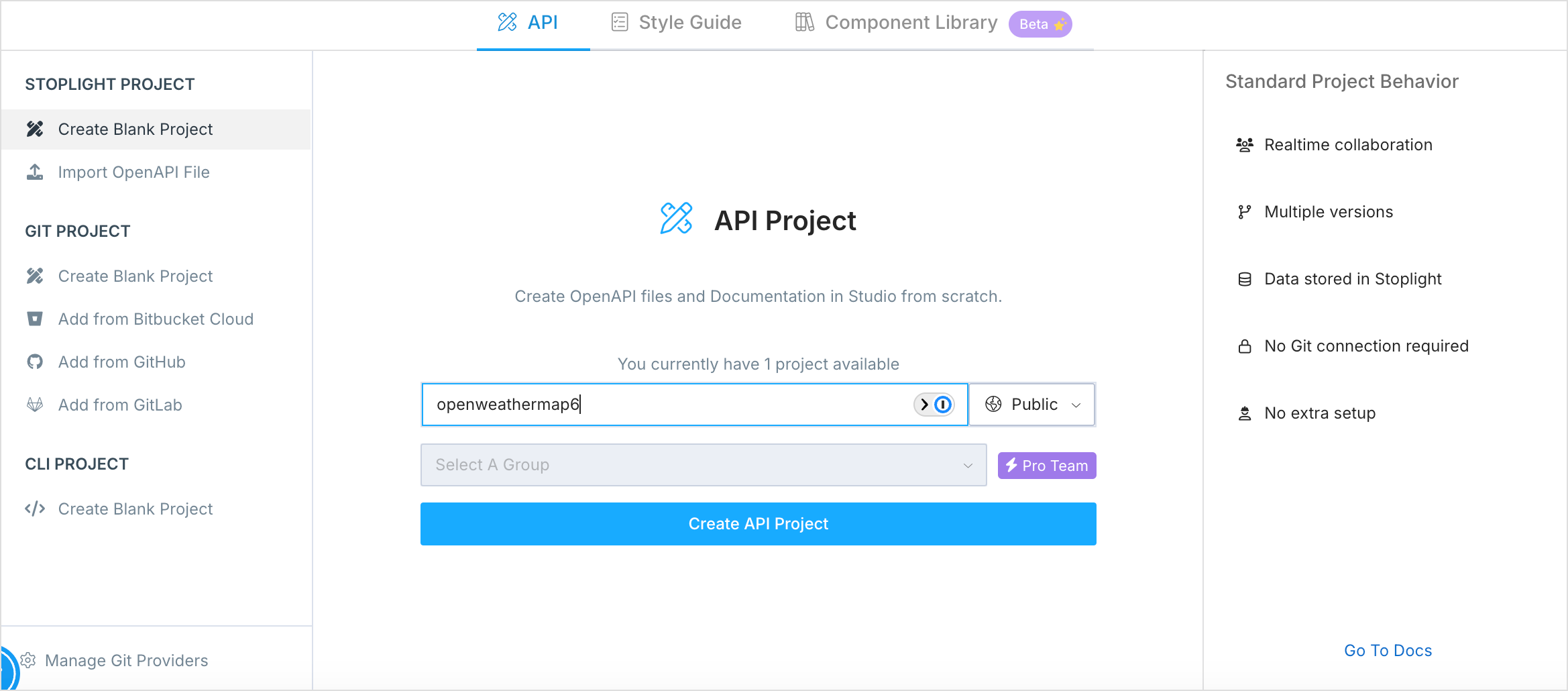Click 'Realtime collaboration' text
1568x691 pixels.
pyautogui.click(x=1348, y=145)
